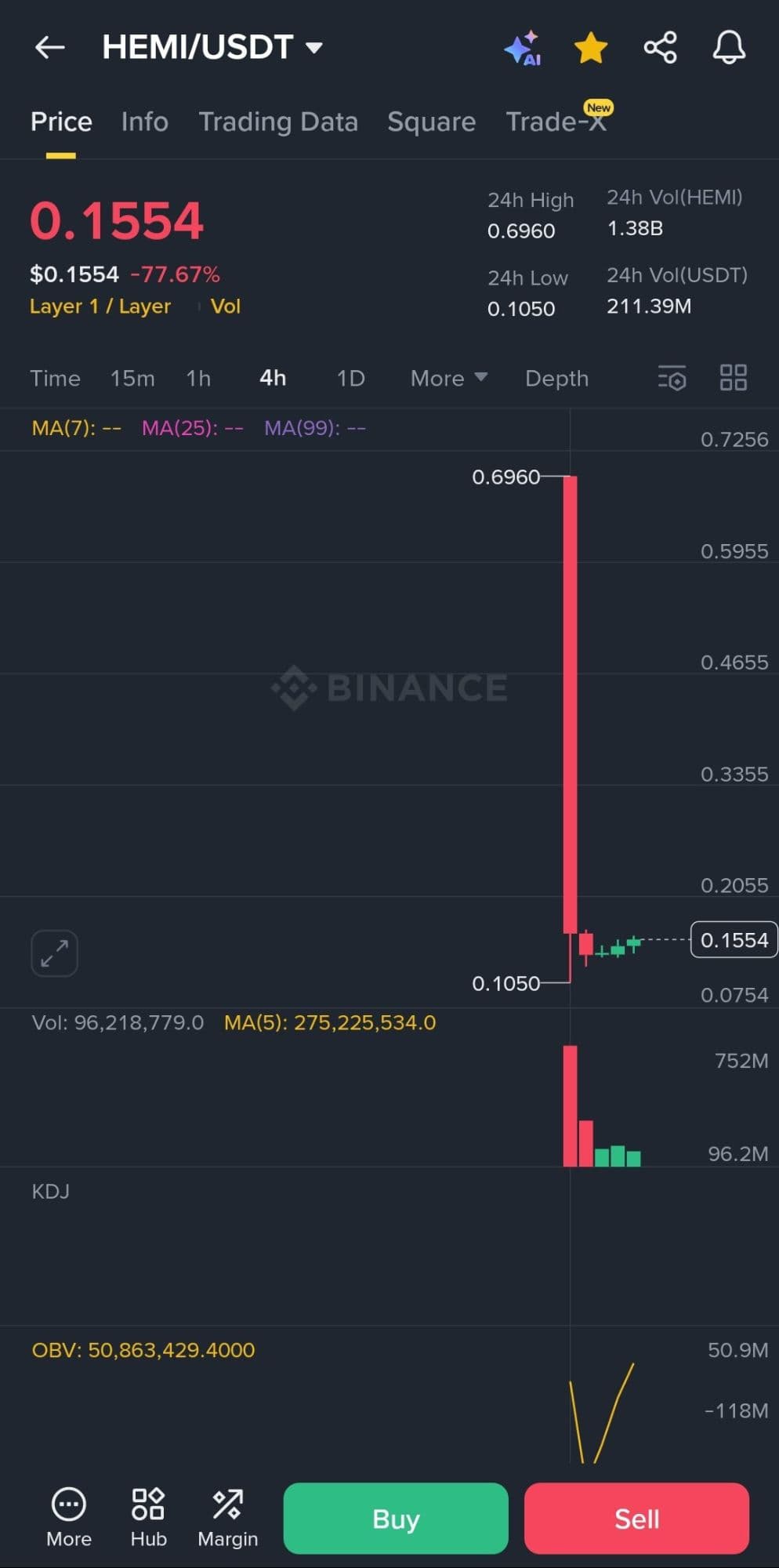
Task: Open Margin trading icon
Action: (x=227, y=1516)
